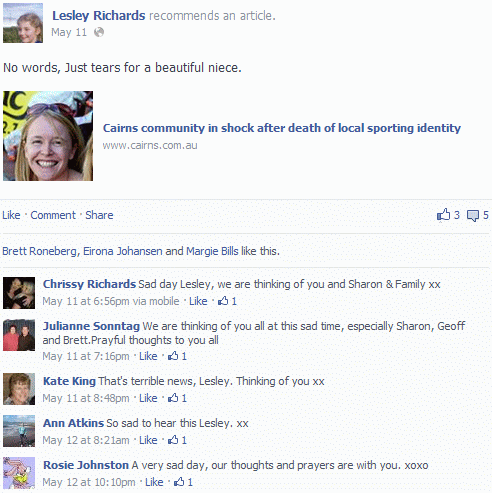Like Lesley Richards' post

[x=11, y=215]
